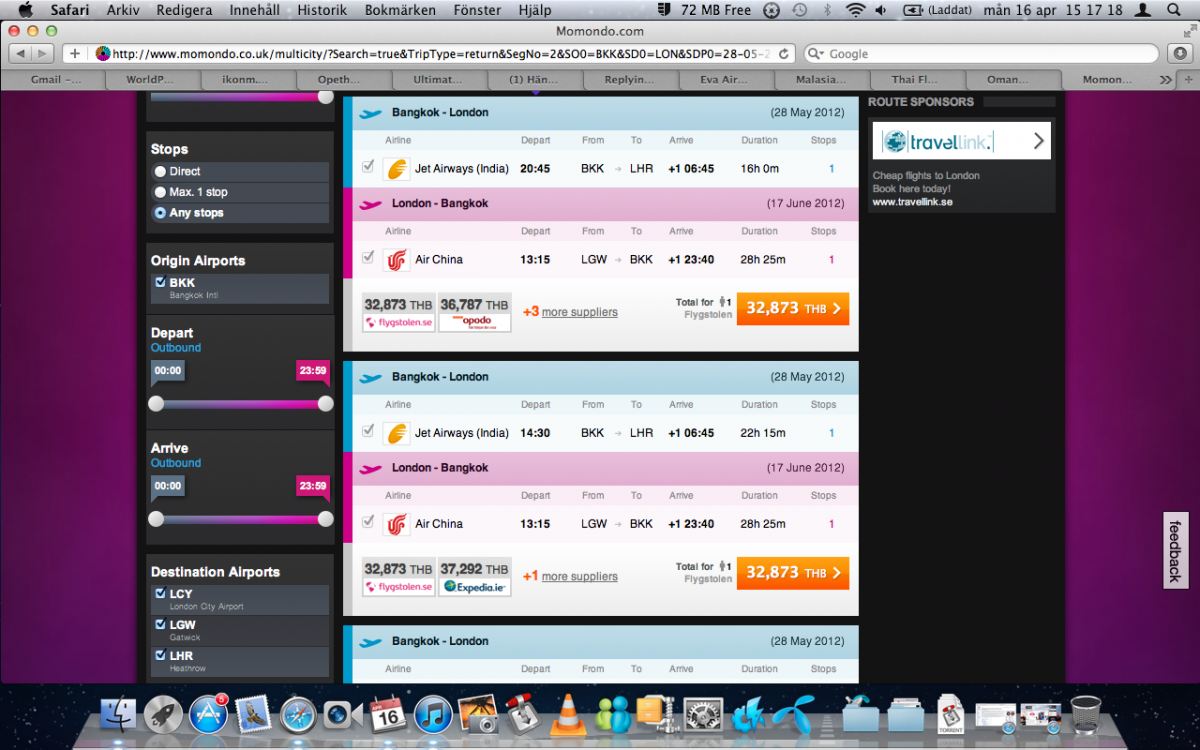Click the 32,873 THB button for 20:45 itinerary
1200x750 pixels.
coord(793,308)
